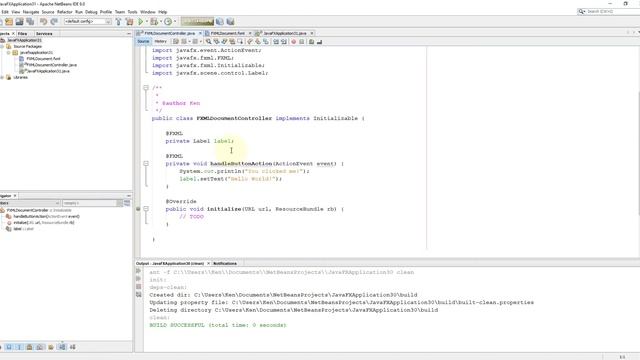This screenshot has width=640, height=360.
Task: Close the Navigator panel
Action: point(15,196)
